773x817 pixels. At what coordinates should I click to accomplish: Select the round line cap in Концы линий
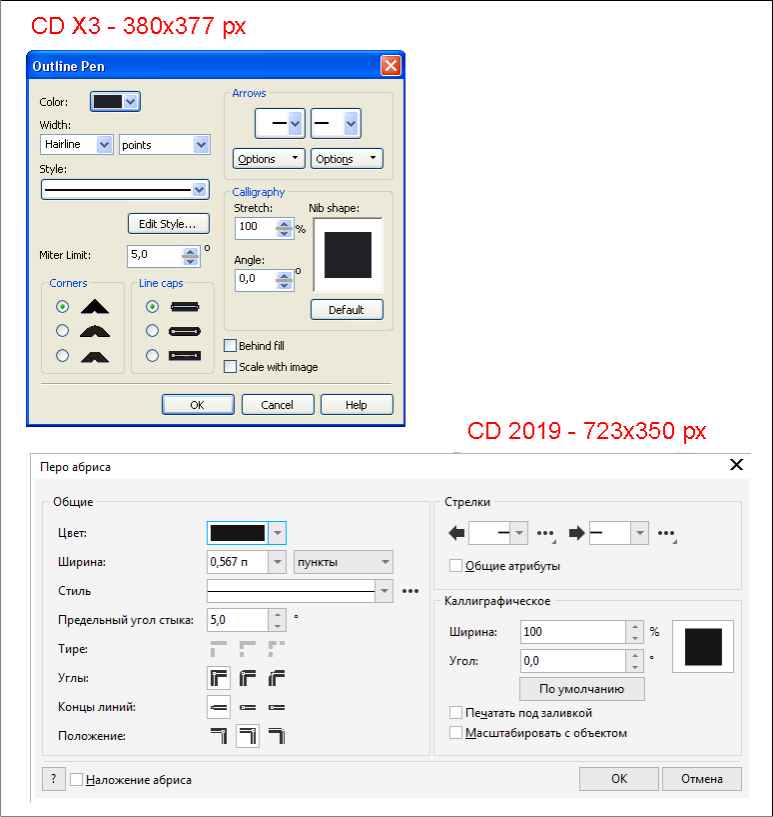pos(247,707)
